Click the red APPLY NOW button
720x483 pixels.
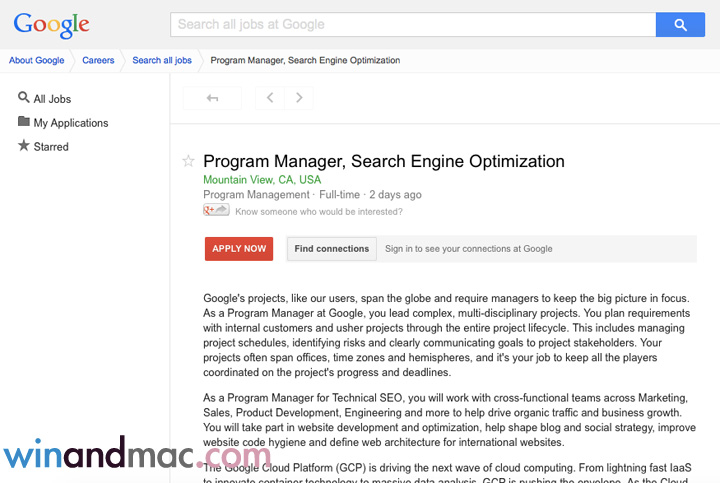pos(239,249)
